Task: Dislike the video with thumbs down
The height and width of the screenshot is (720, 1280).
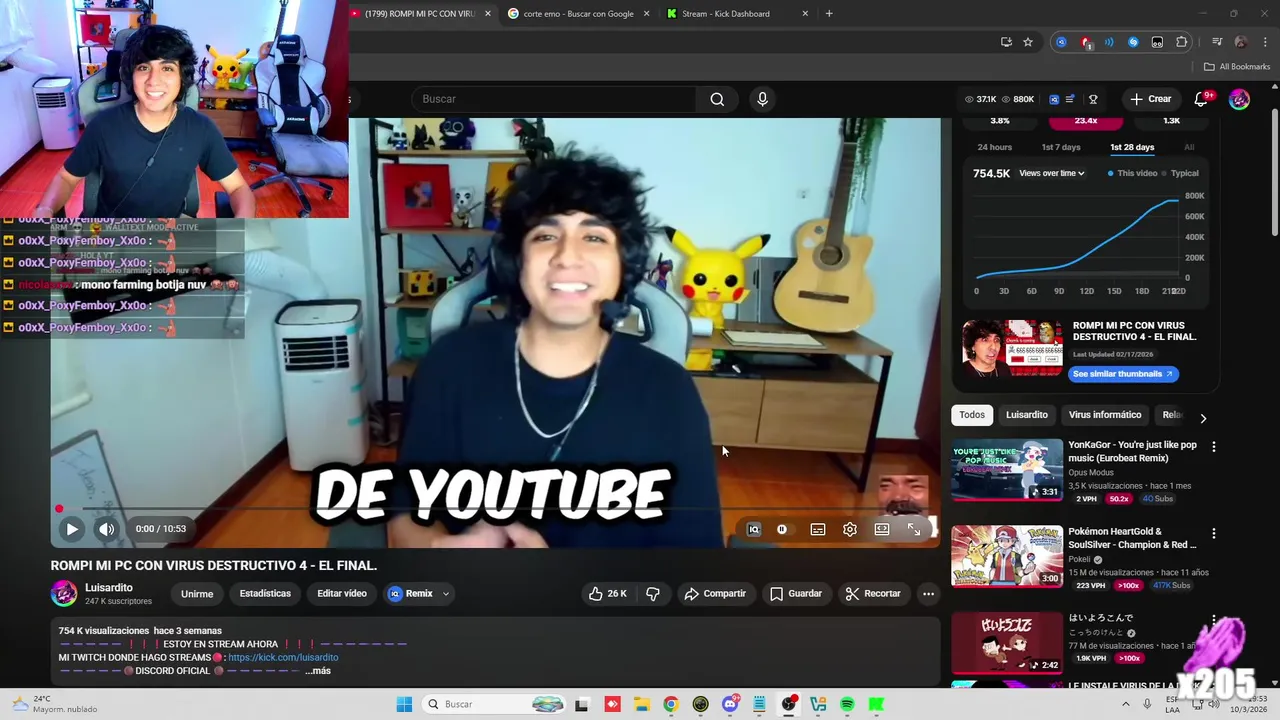Action: coord(653,594)
